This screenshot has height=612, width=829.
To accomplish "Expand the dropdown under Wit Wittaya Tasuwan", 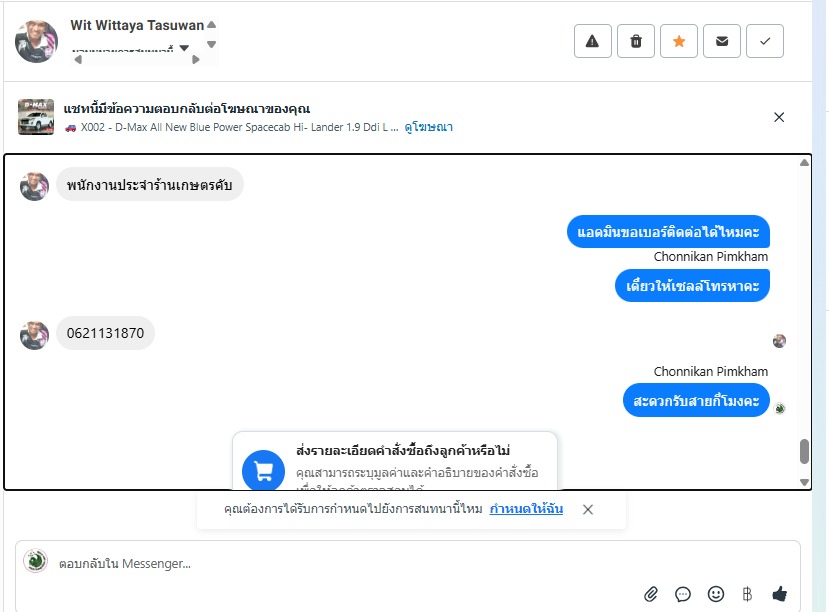I will click(x=184, y=48).
